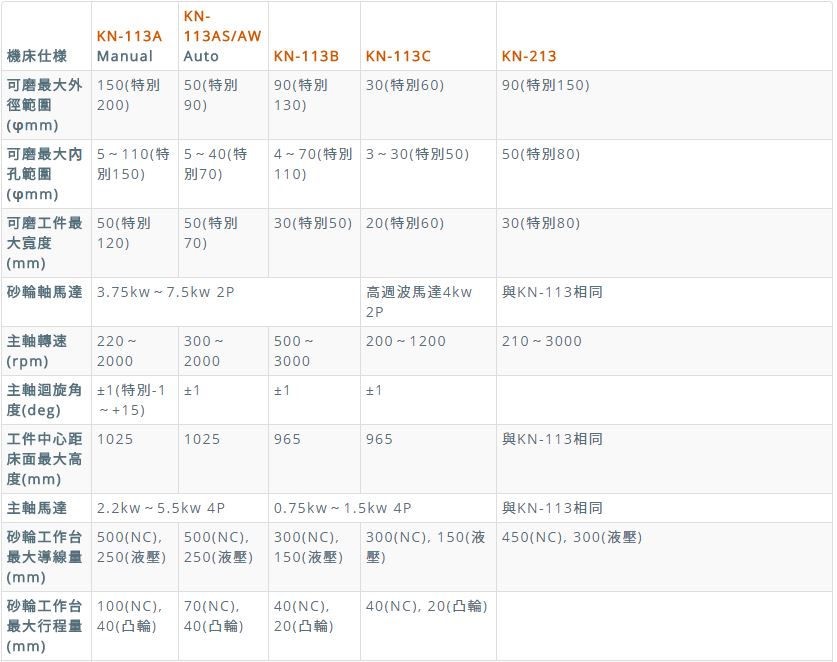Open the KN-113AS/AW model header link
837x662 pixels.
pos(223,26)
